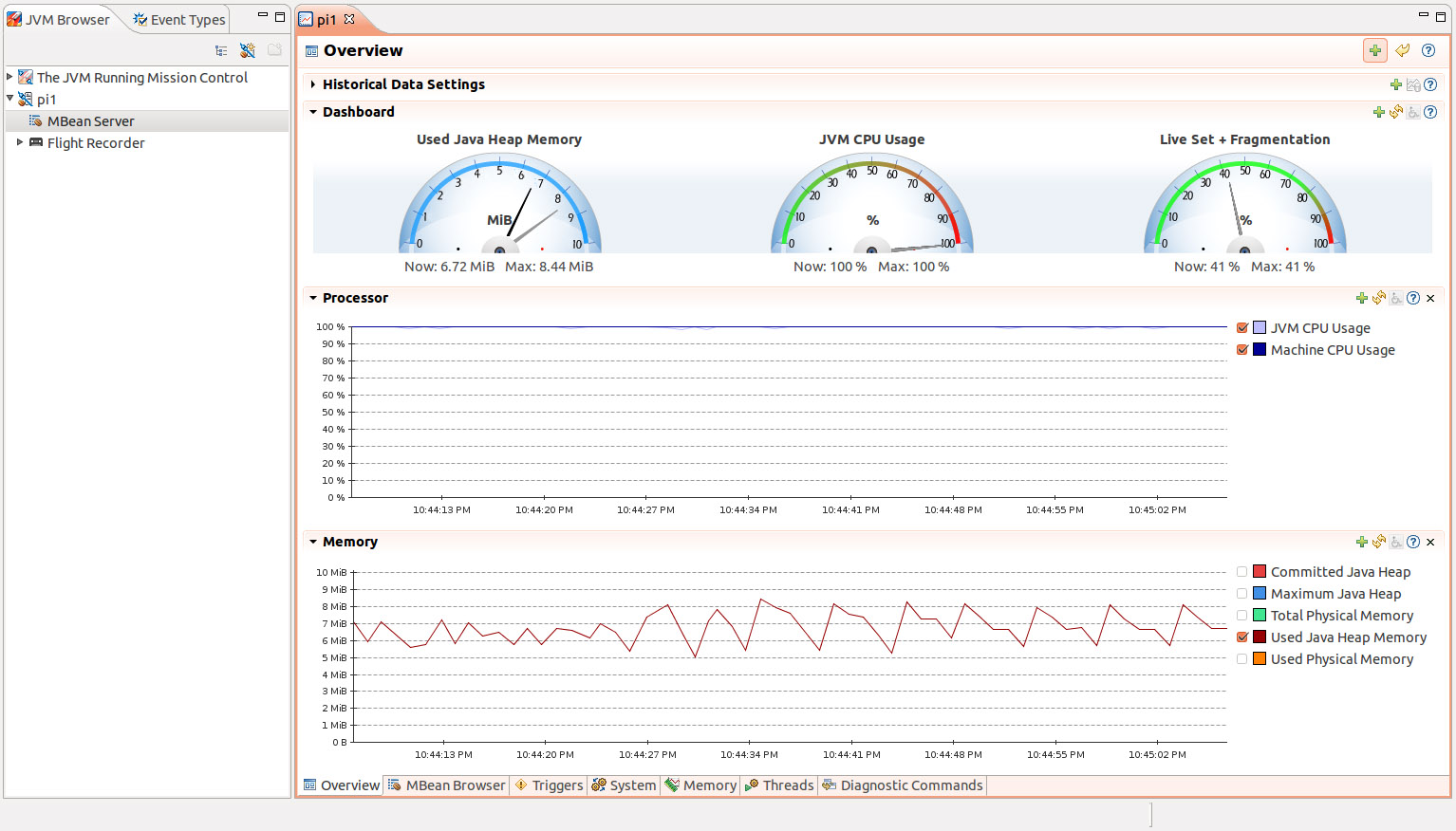
Task: Collapse the pi1 tree node
Action: (9, 99)
